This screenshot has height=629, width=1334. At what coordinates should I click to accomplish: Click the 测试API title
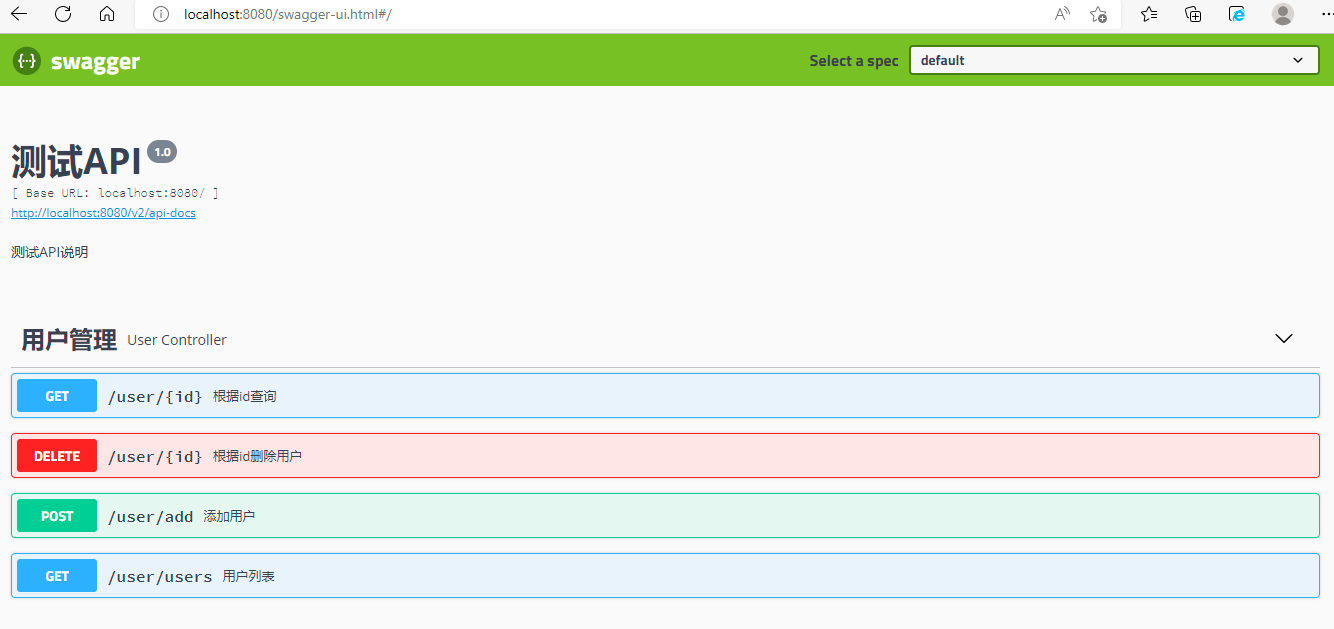(76, 162)
